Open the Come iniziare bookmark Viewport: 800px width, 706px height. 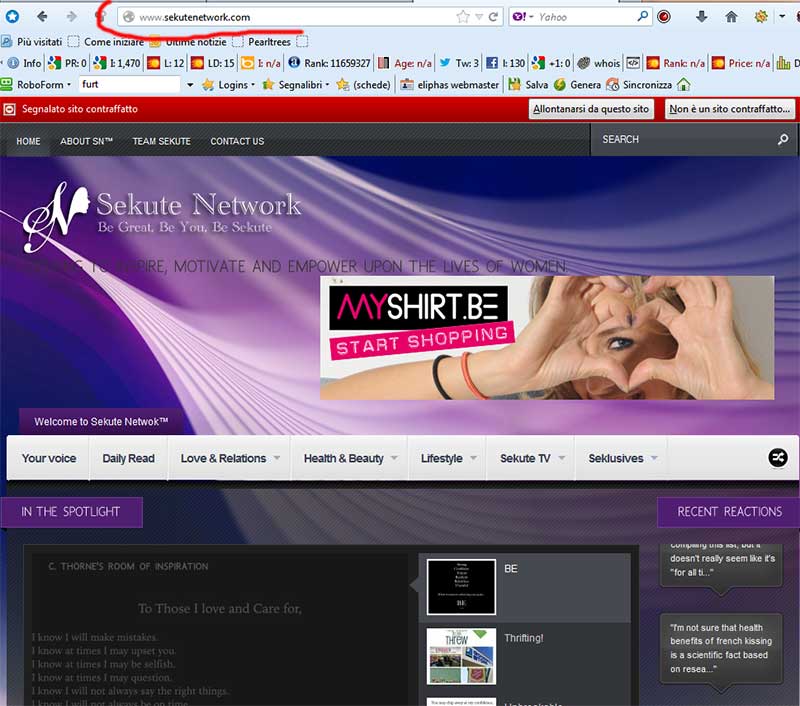coord(106,42)
